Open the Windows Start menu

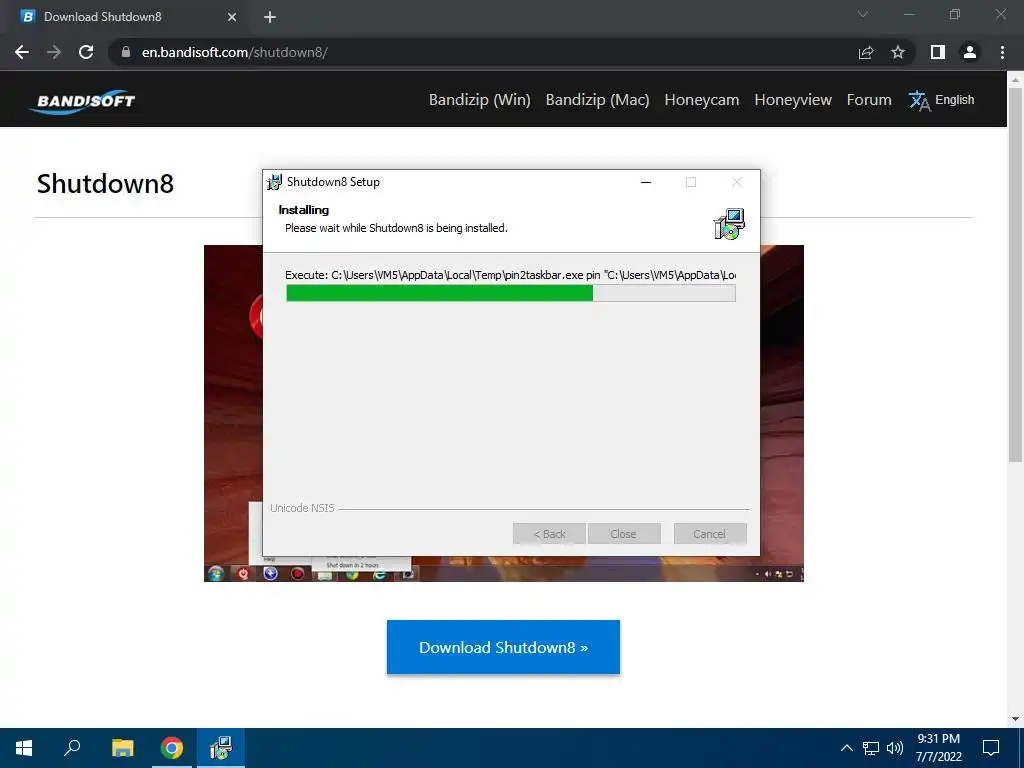24,748
